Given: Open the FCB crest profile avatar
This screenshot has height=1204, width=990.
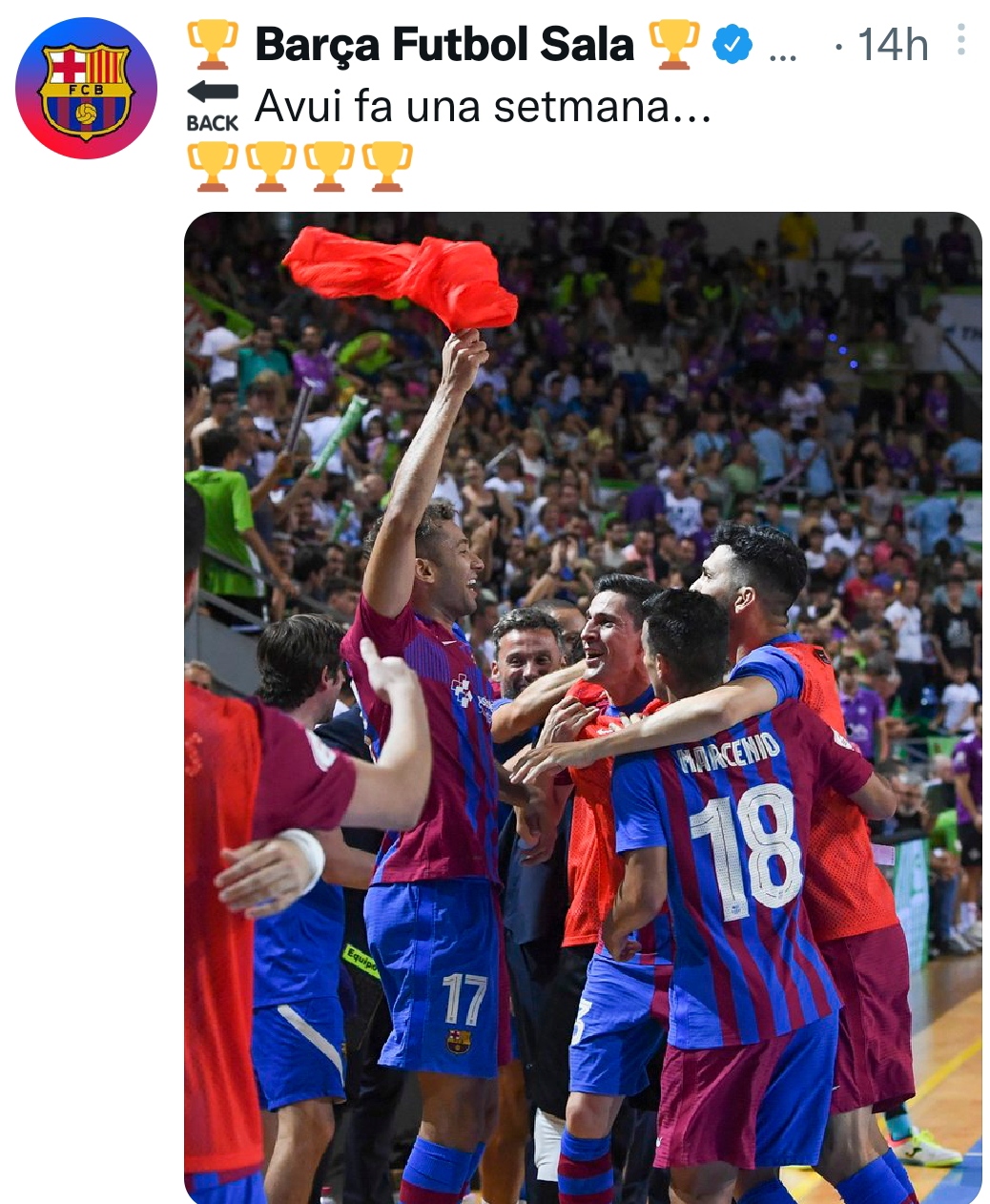Looking at the screenshot, I should pyautogui.click(x=87, y=88).
